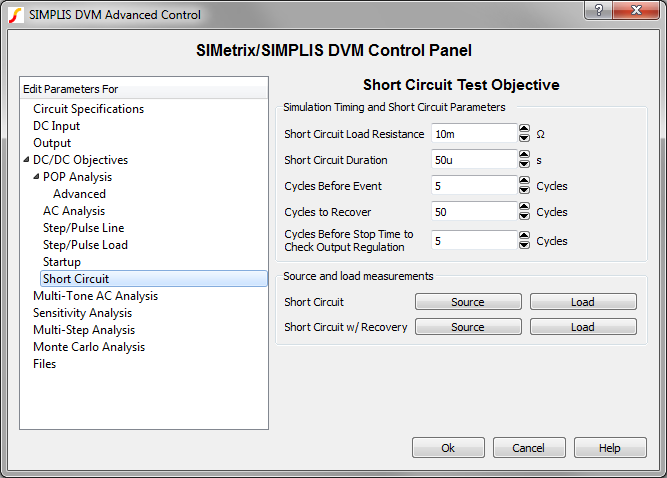667x478 pixels.
Task: Open the Step/Pulse Load objective
Action: click(x=85, y=245)
